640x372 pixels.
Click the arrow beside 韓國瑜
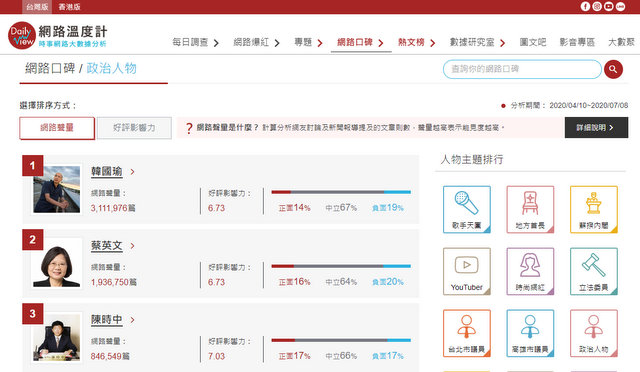click(x=132, y=172)
